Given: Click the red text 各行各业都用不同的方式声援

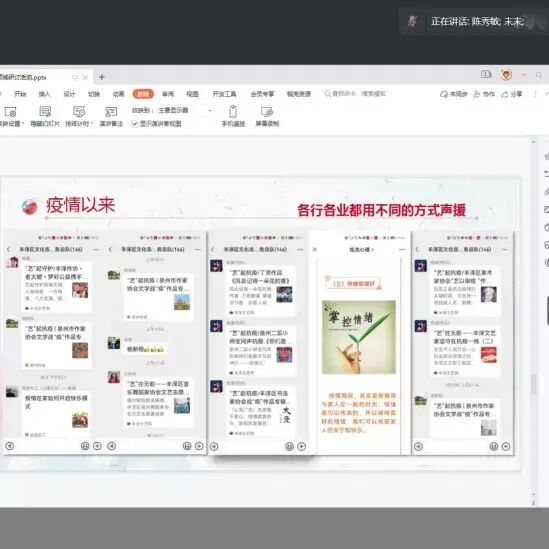Looking at the screenshot, I should (x=381, y=210).
